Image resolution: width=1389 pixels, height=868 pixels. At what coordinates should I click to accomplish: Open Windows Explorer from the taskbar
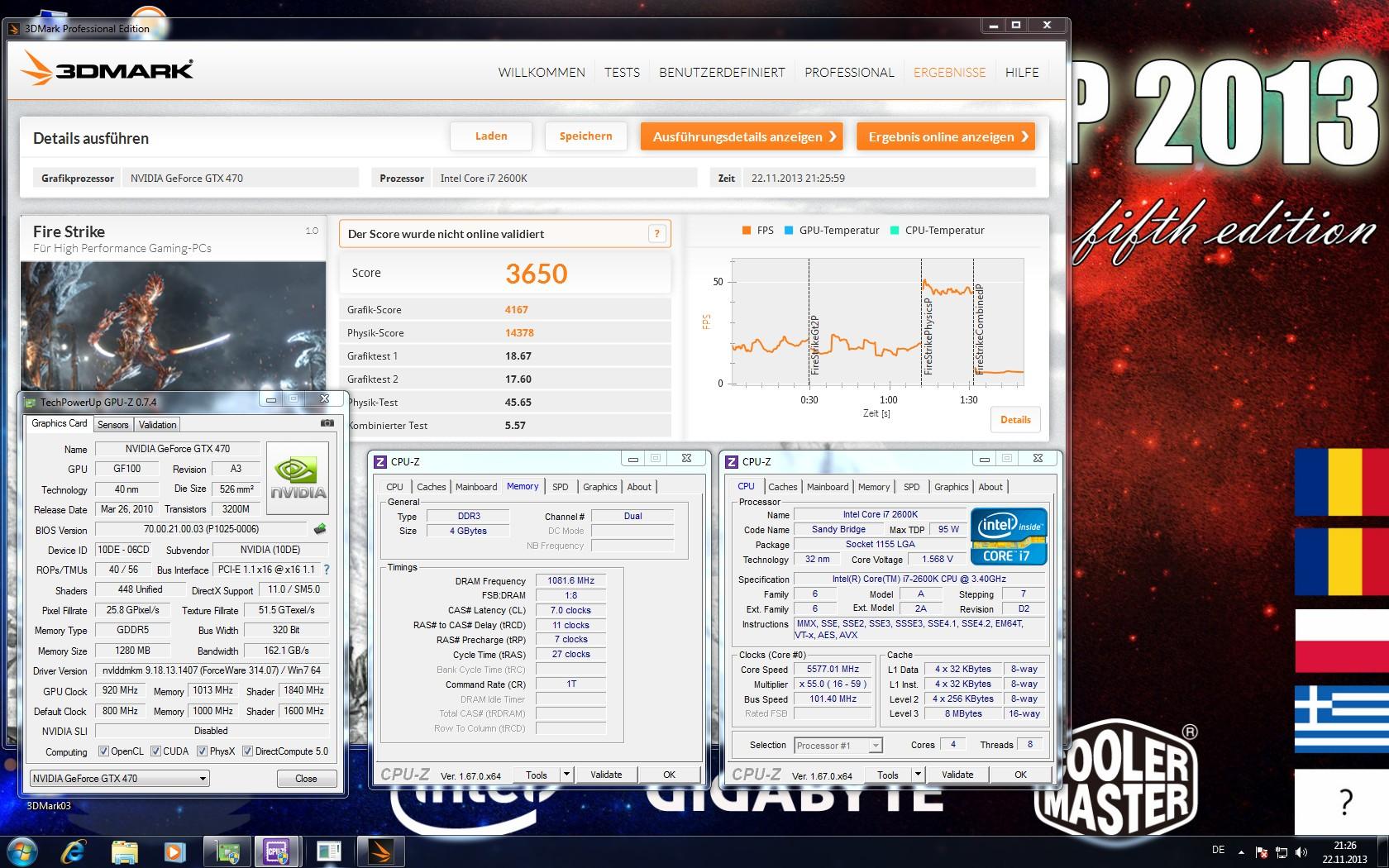click(x=125, y=851)
